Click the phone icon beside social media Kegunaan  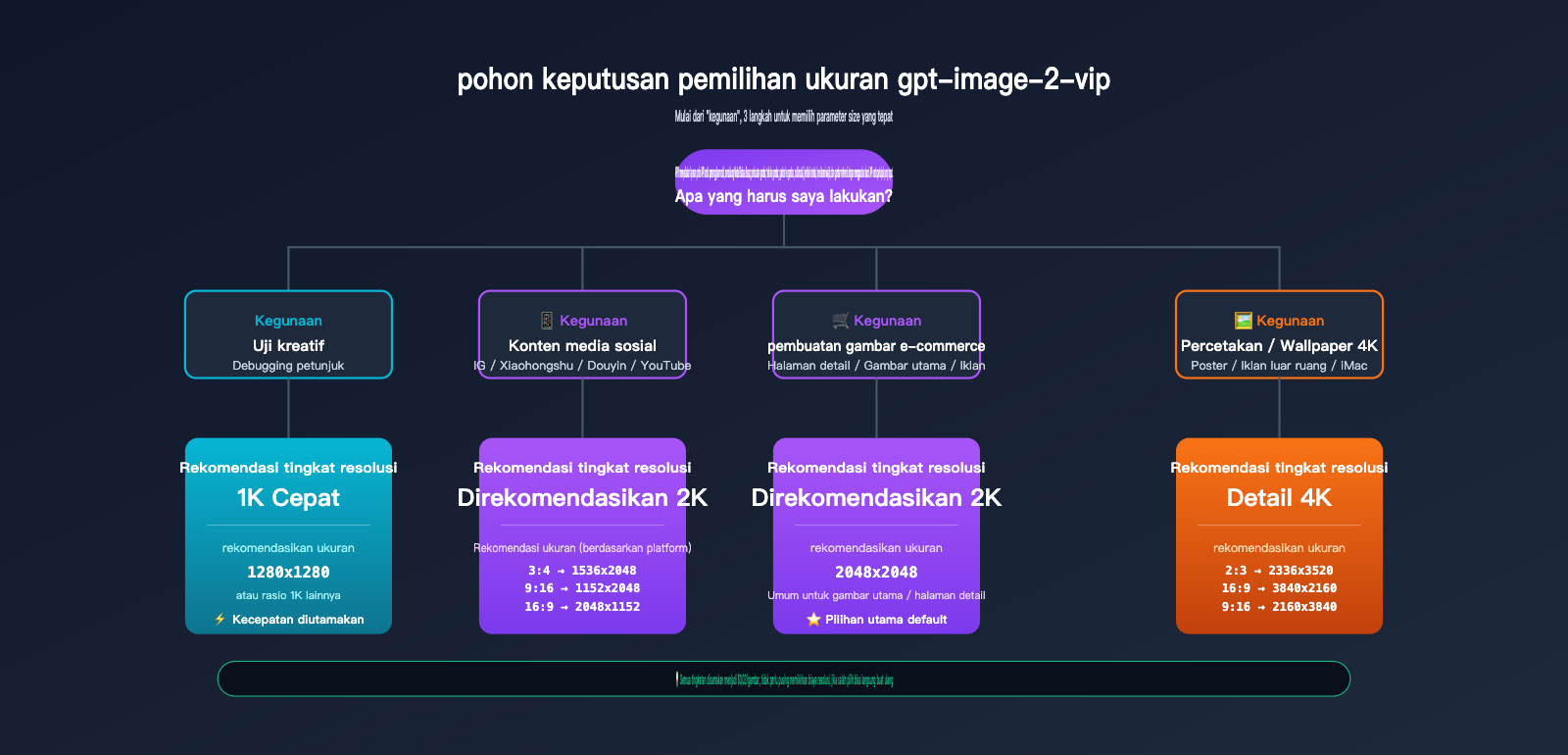(547, 321)
